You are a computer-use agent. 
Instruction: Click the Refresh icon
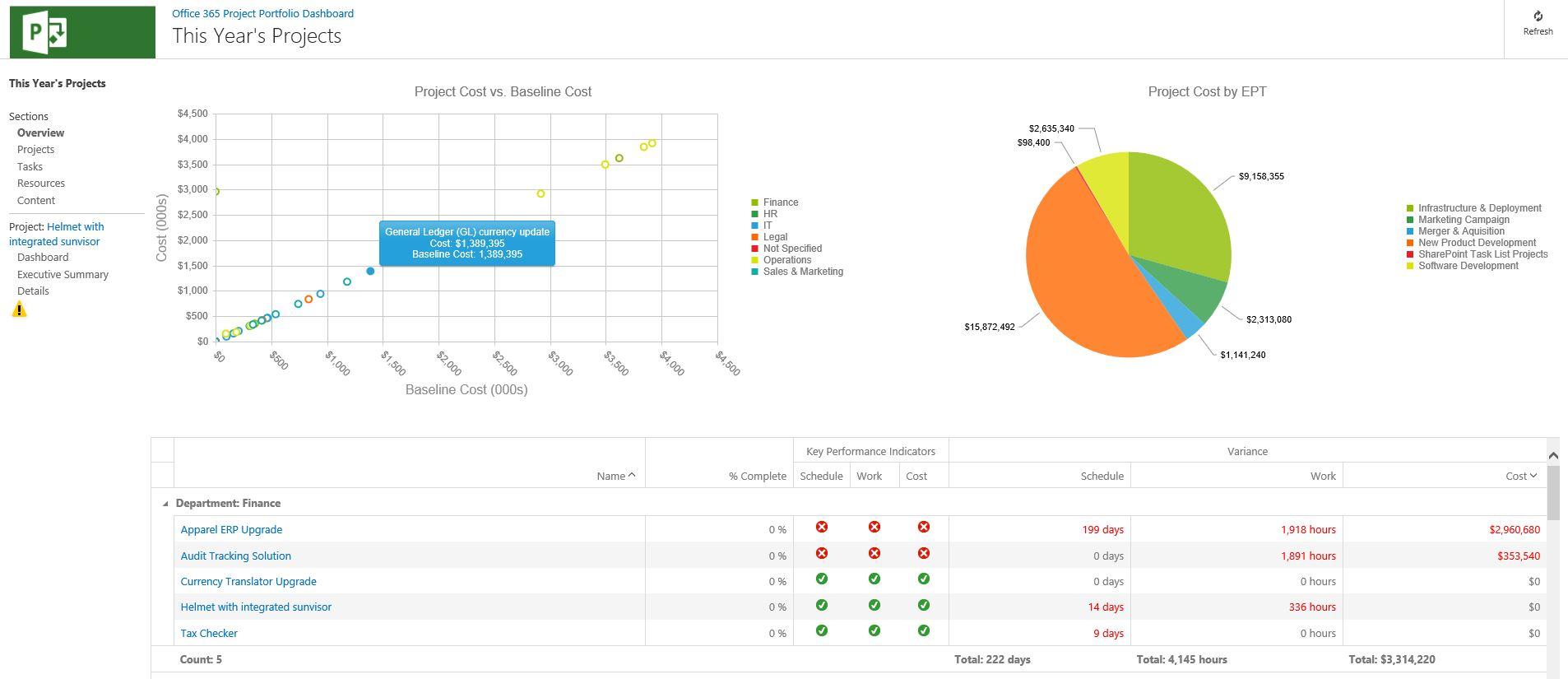(1538, 16)
